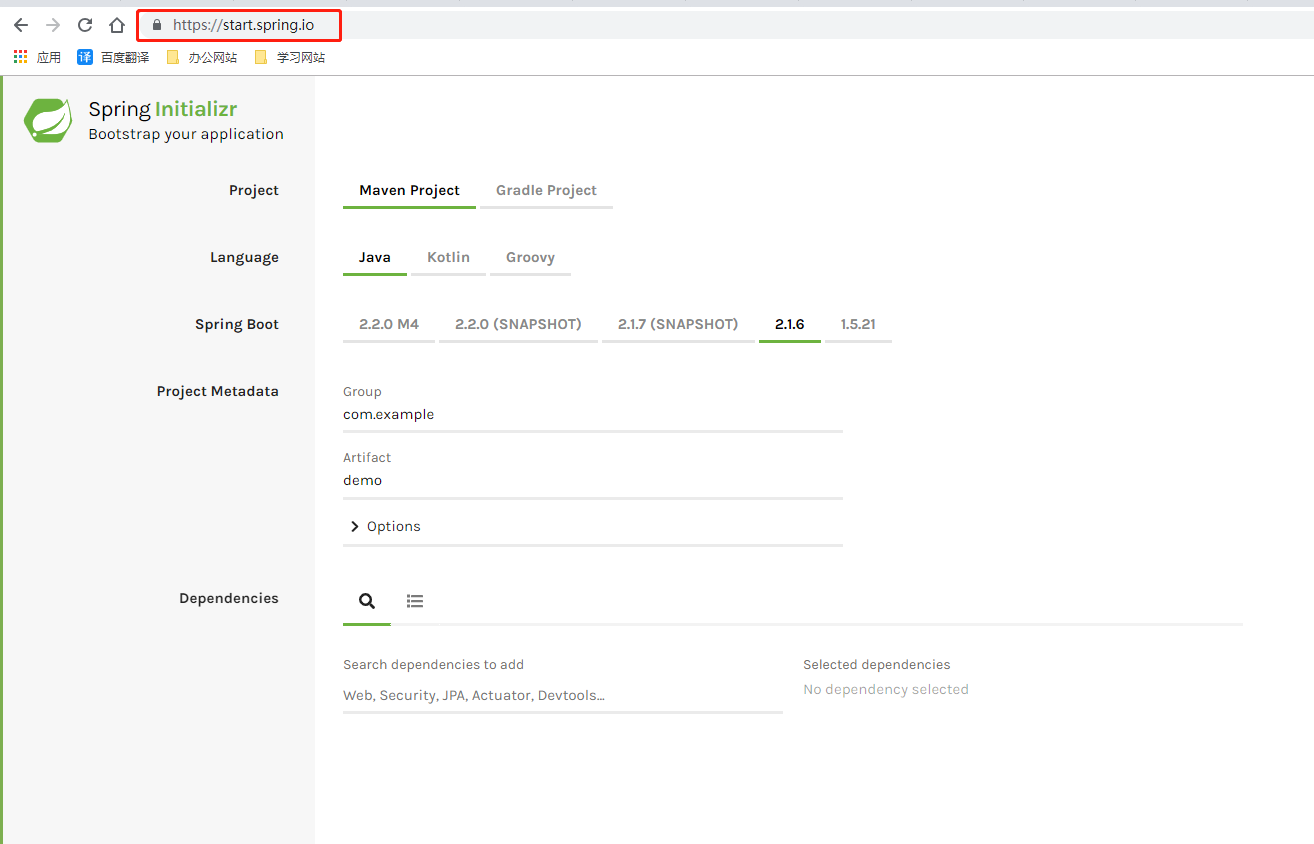This screenshot has width=1314, height=844.
Task: Click the Spring Initializr leaf logo
Action: [x=47, y=120]
